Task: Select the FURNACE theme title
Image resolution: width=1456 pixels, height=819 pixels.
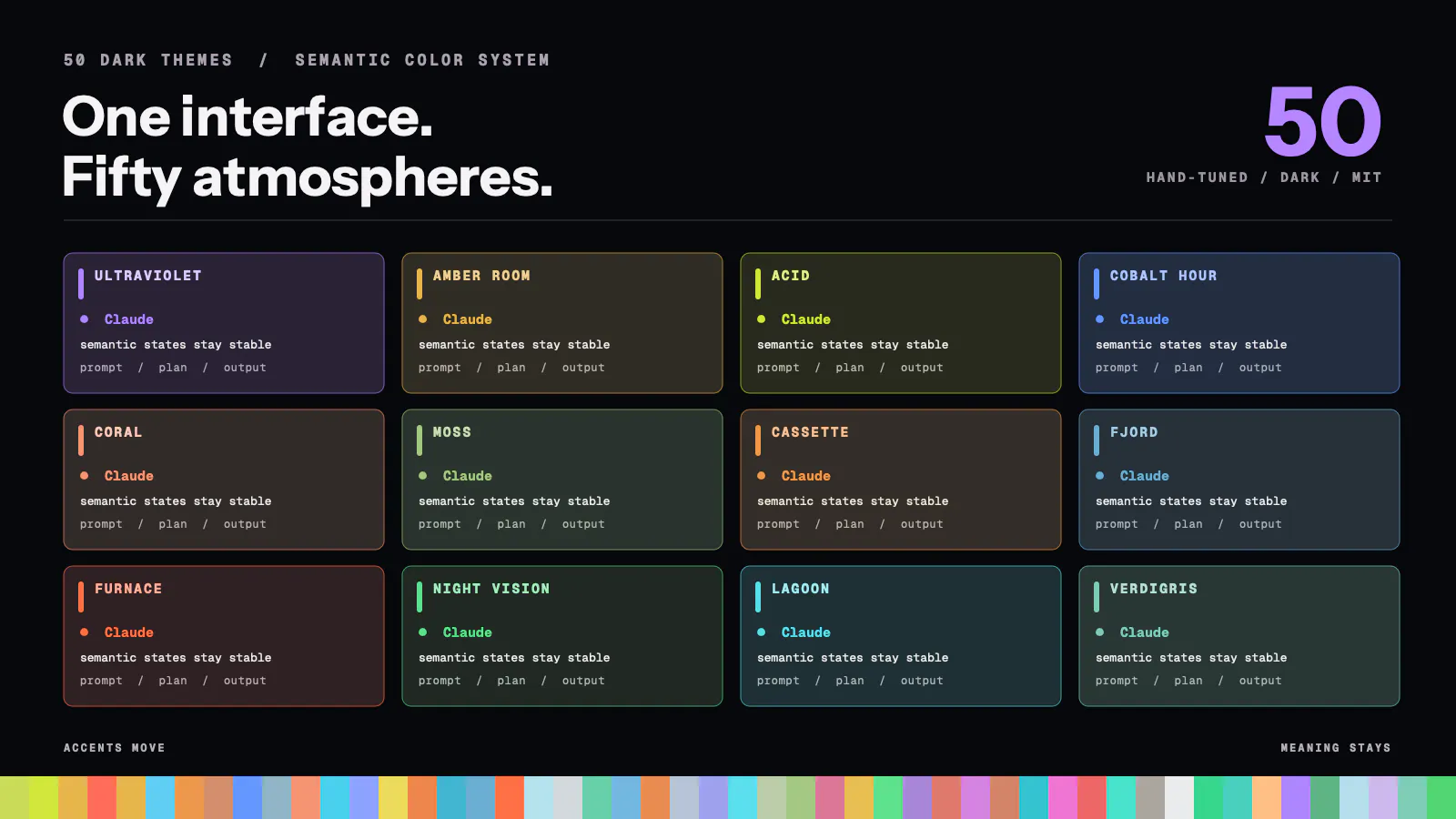Action: pos(128,589)
